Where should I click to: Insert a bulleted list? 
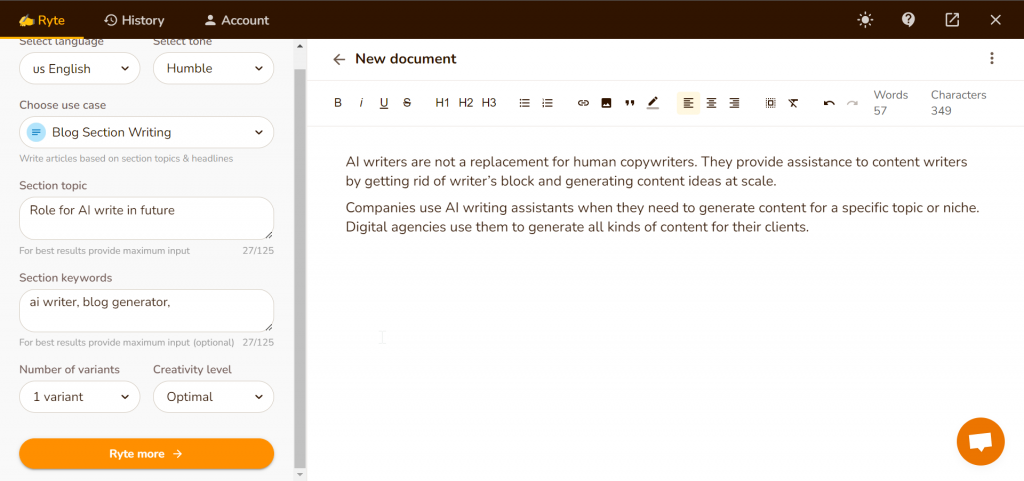tap(524, 103)
